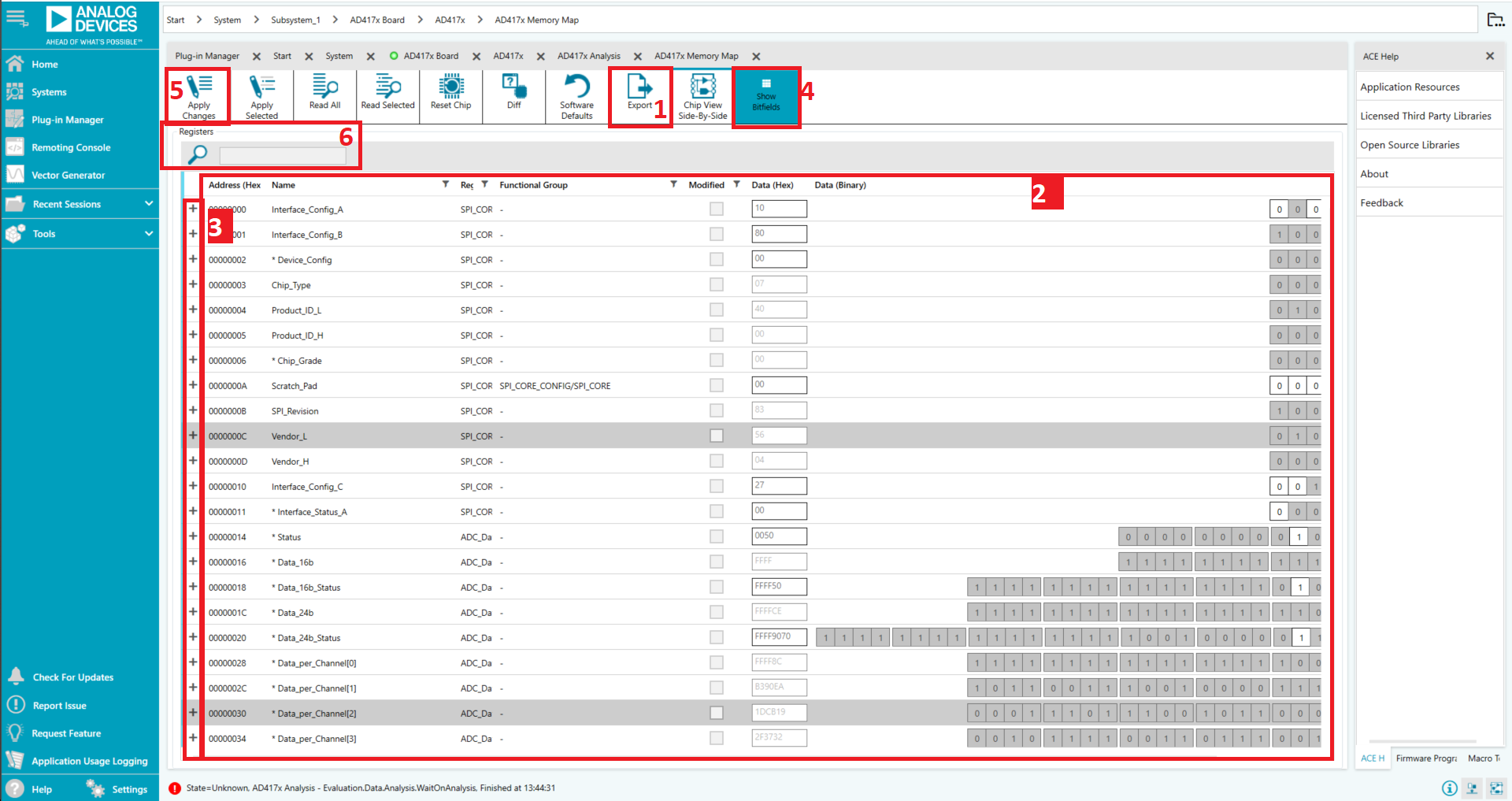
Task: Click the folder icon at top right
Action: pos(1495,20)
